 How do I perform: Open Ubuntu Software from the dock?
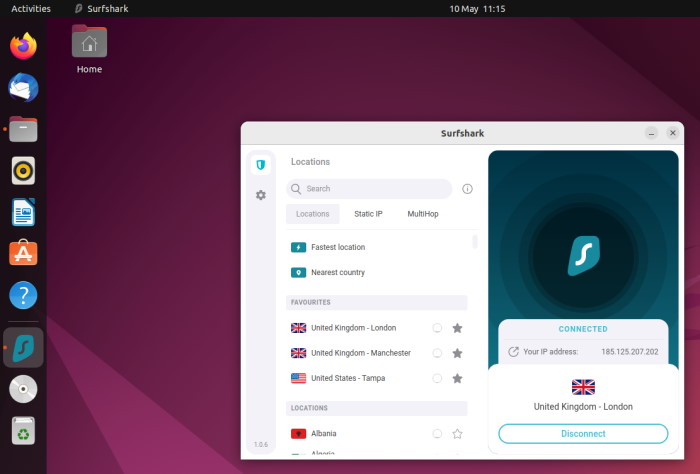[23, 253]
